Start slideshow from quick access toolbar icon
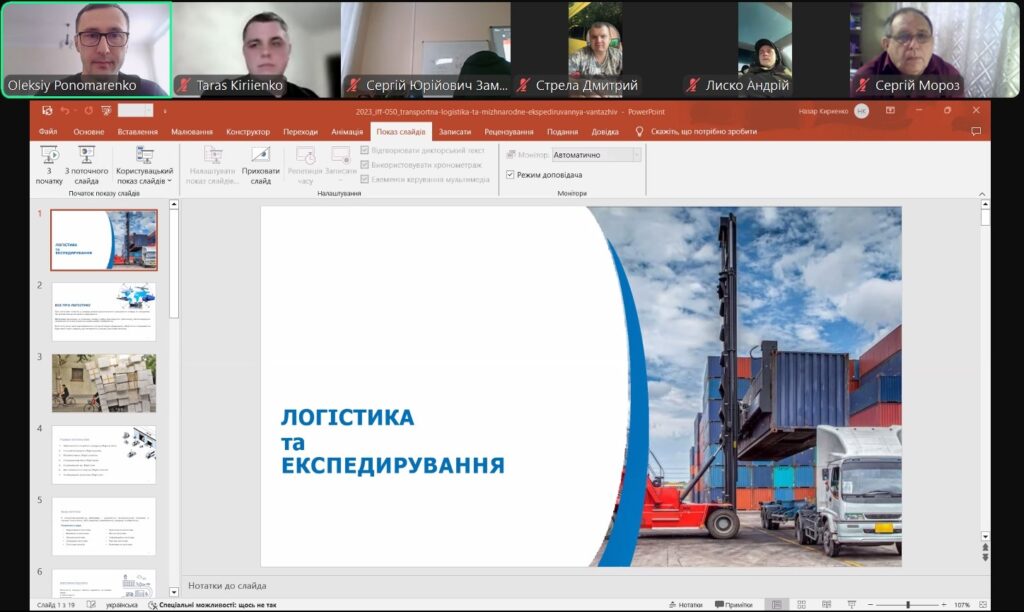1024x612 pixels. 106,111
